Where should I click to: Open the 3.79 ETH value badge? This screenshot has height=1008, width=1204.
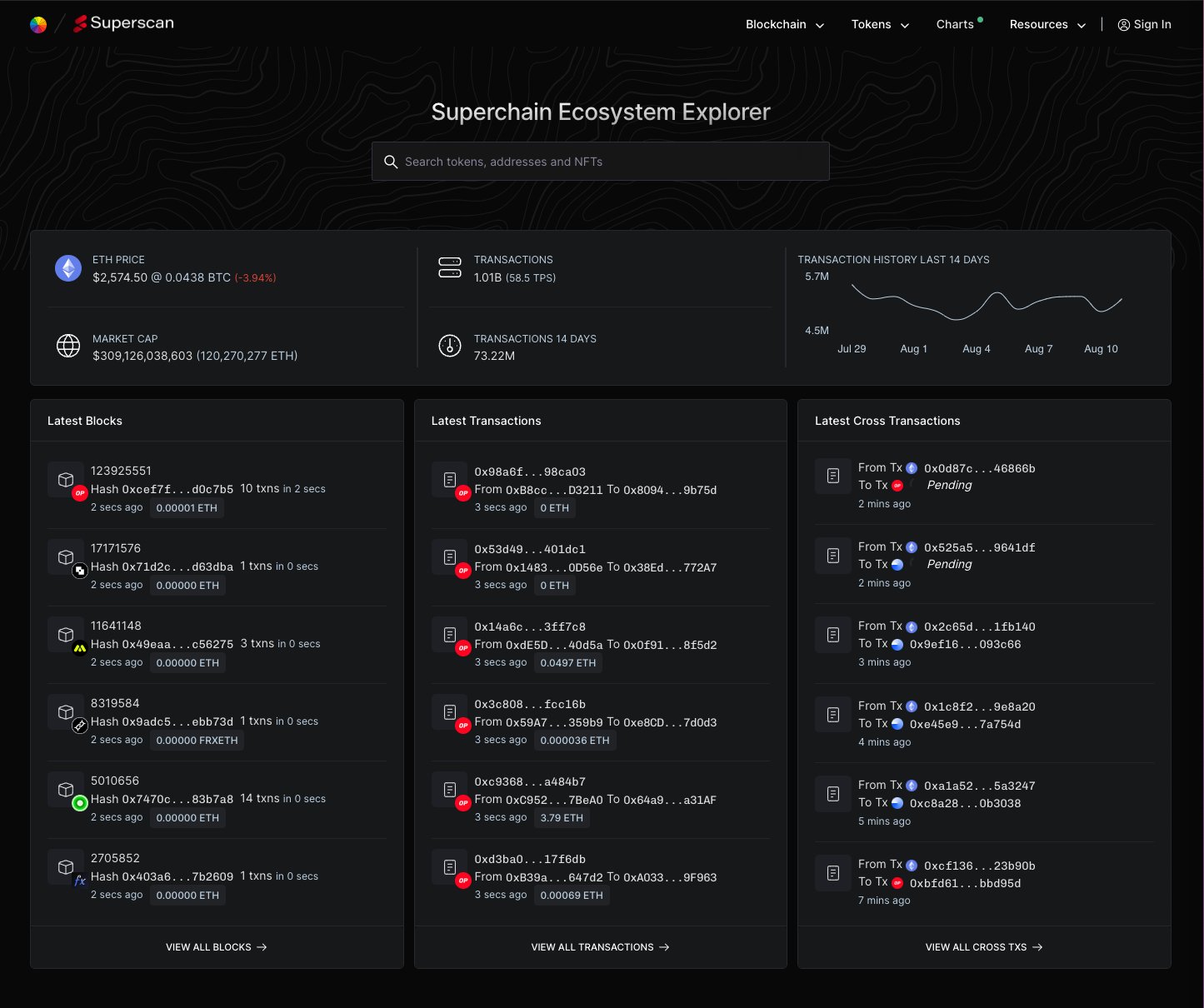coord(562,817)
